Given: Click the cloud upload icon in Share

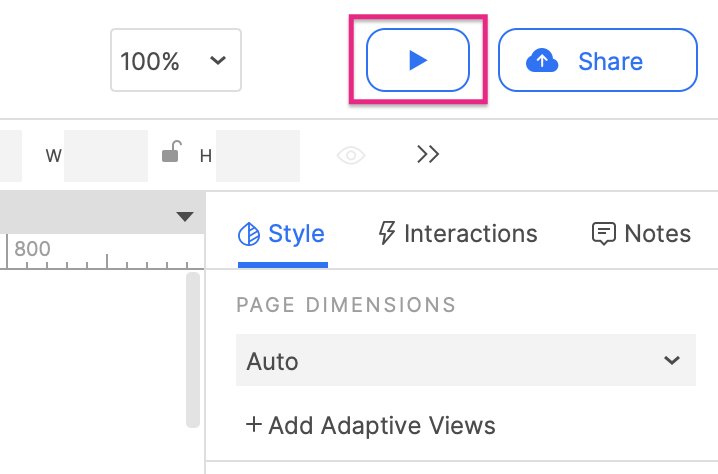Looking at the screenshot, I should pos(541,62).
